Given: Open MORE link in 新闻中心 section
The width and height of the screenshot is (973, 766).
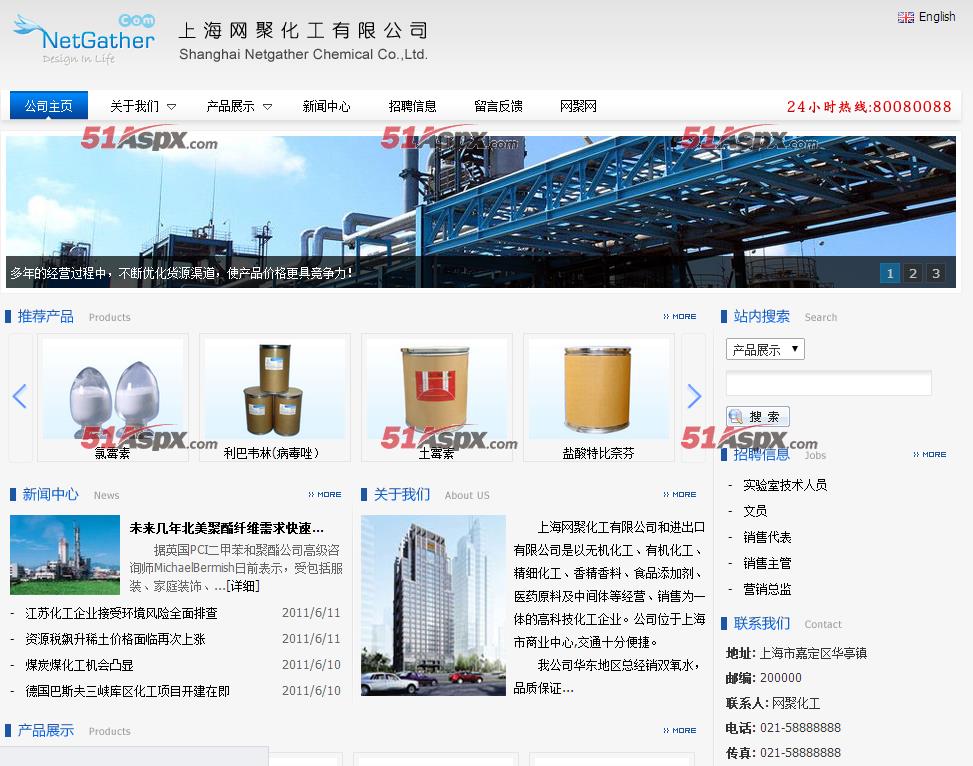Looking at the screenshot, I should point(325,495).
